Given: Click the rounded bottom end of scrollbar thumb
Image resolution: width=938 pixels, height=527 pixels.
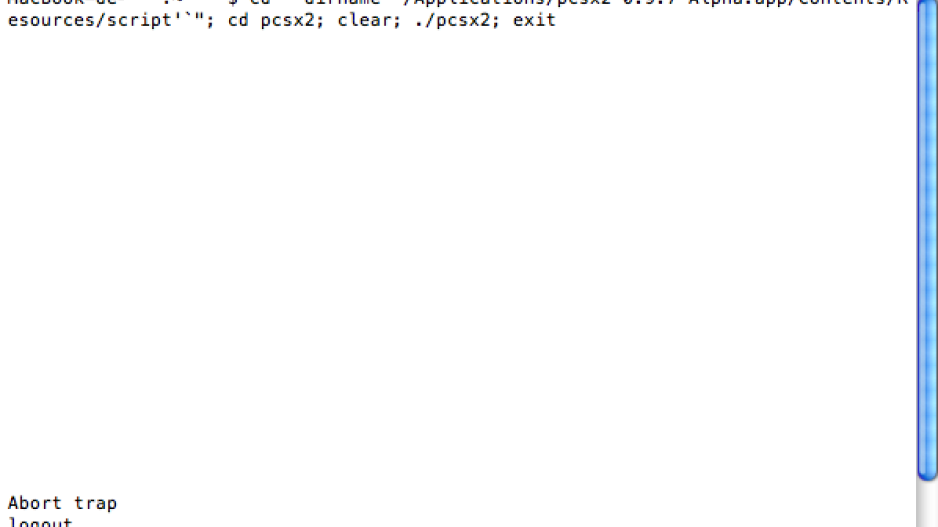Looking at the screenshot, I should click(x=927, y=473).
